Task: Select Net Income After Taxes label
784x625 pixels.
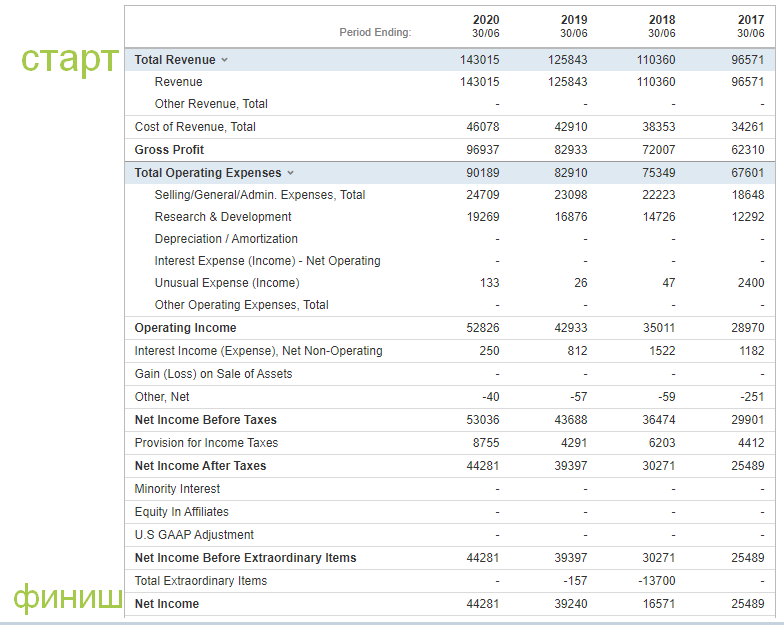Action: point(200,466)
